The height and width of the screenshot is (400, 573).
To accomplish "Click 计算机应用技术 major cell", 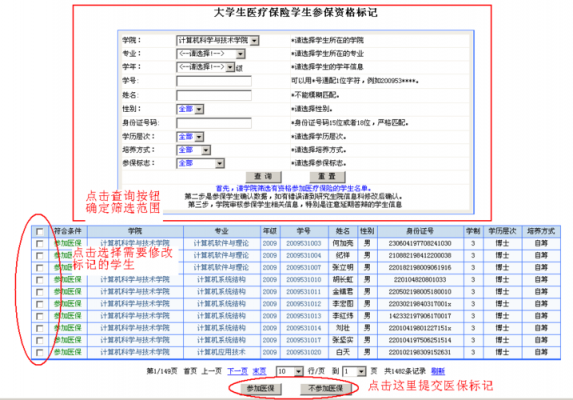I will (x=221, y=352).
